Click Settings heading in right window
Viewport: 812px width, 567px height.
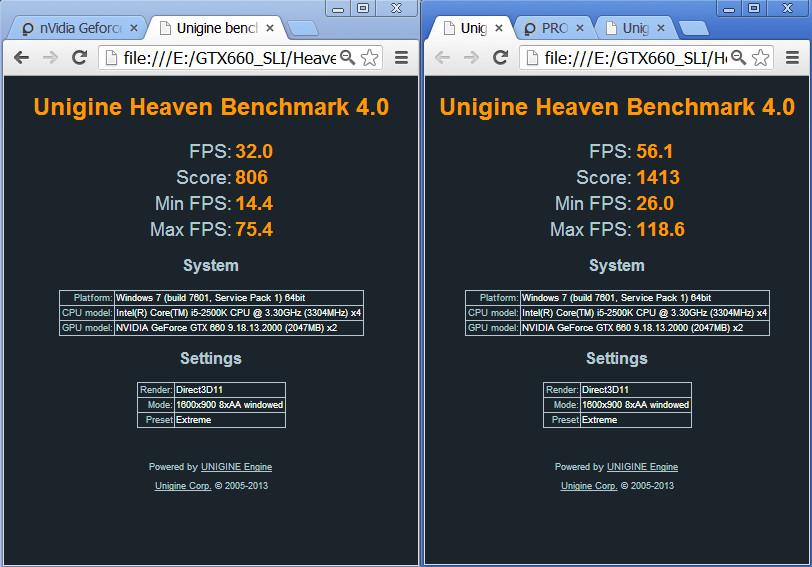(x=617, y=358)
